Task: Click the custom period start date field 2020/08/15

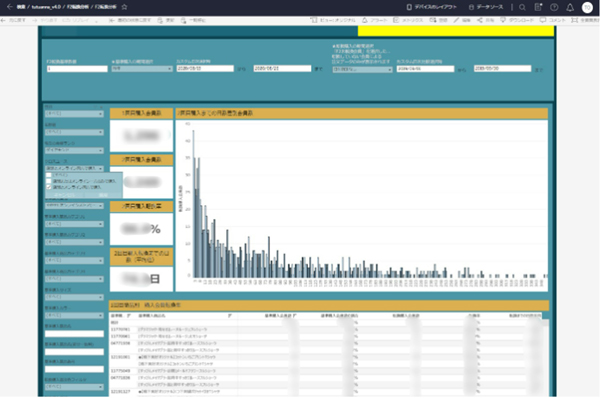Action: 205,69
